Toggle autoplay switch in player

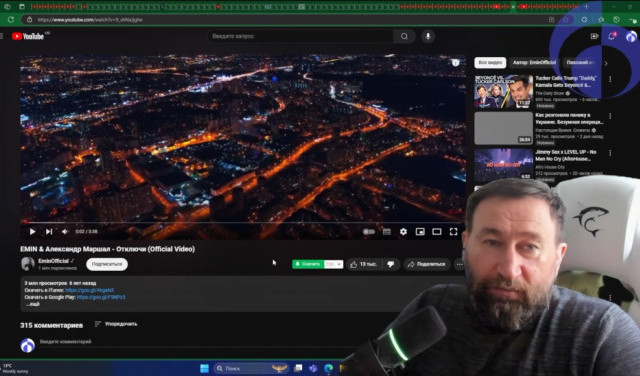369,231
